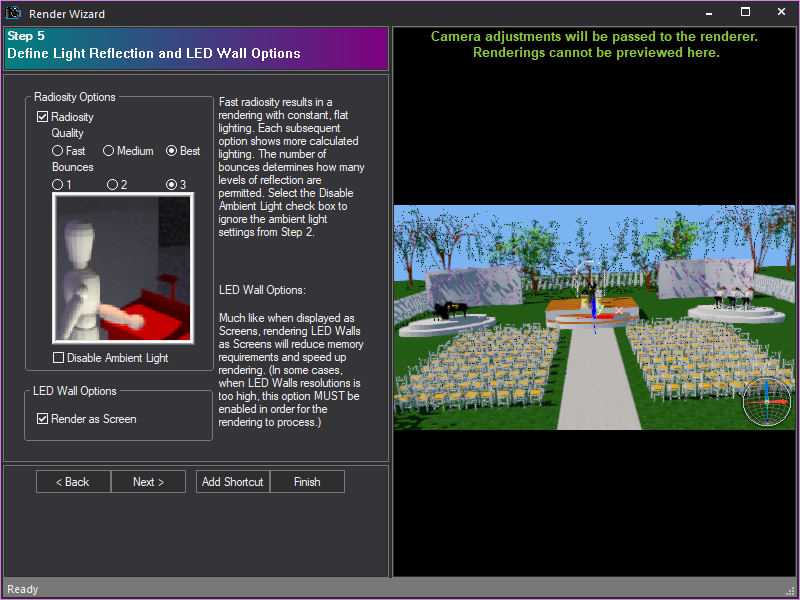800x600 pixels.
Task: Click the view orientation compass gizmo
Action: click(768, 402)
